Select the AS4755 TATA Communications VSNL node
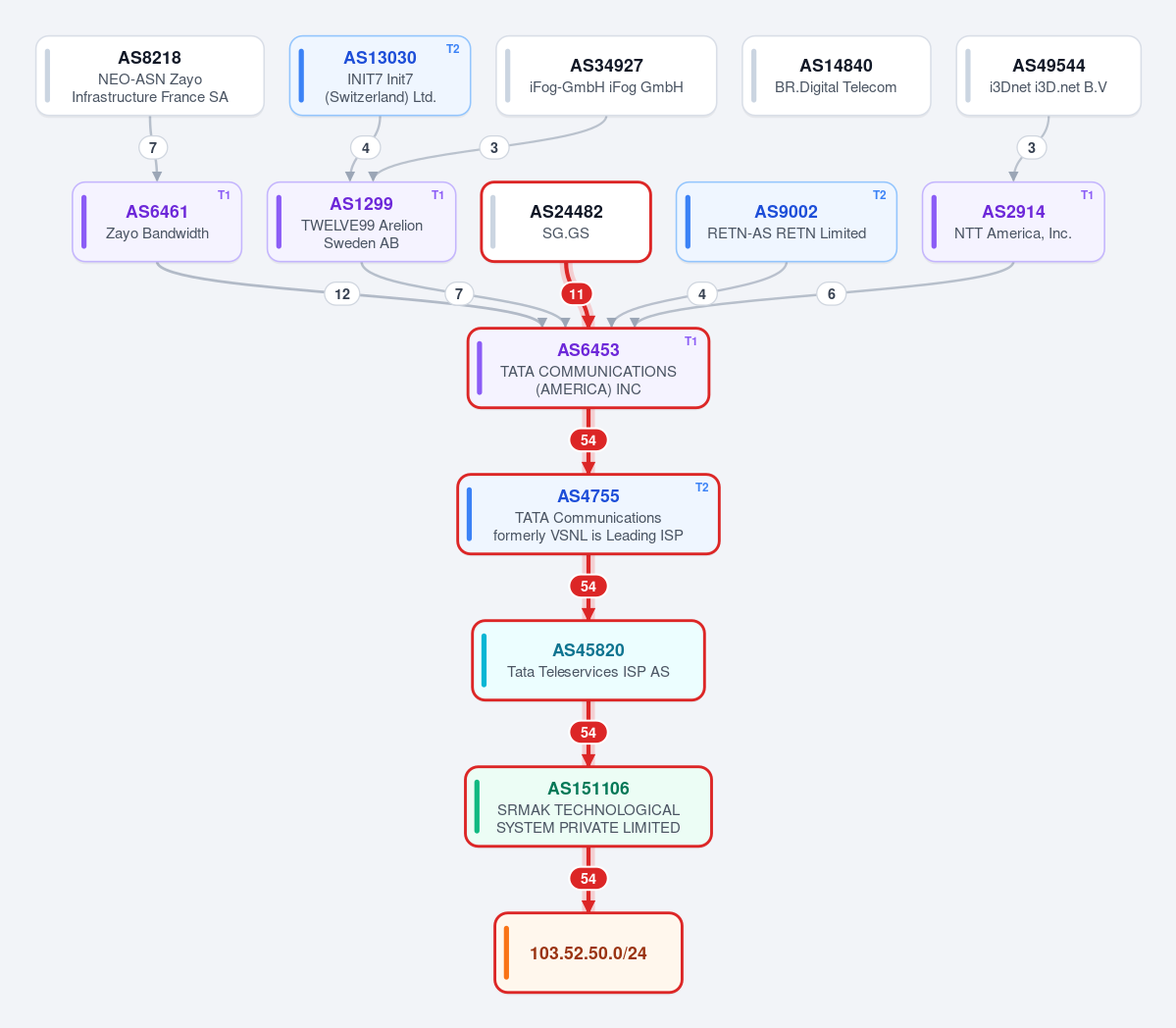Screen dimensions: 1176x1028 588,514
